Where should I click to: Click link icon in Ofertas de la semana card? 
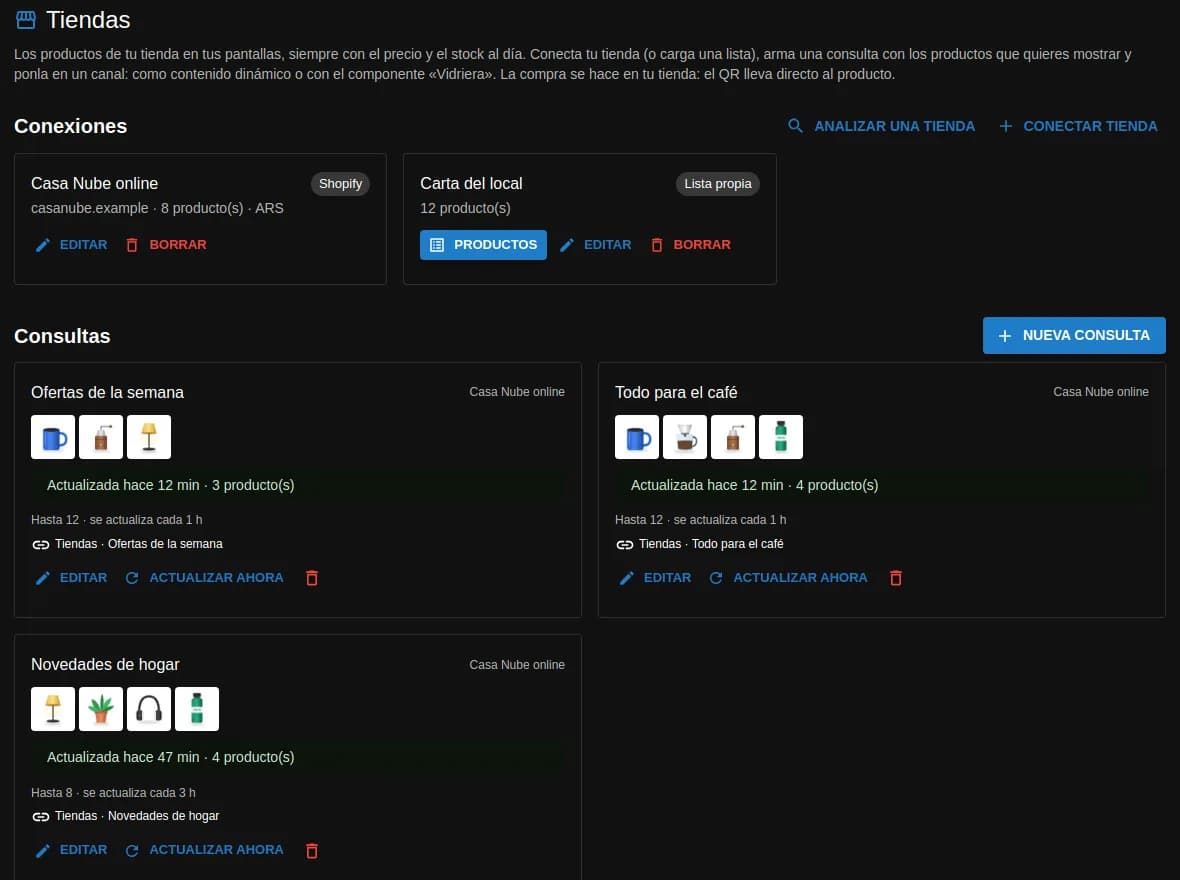point(41,544)
